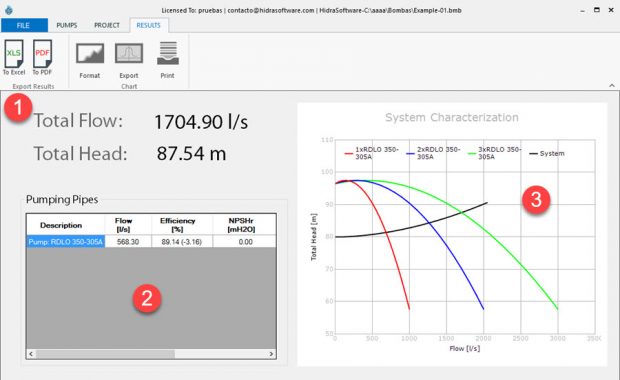The height and width of the screenshot is (380, 620).
Task: Click the Description column header
Action: coord(66,225)
